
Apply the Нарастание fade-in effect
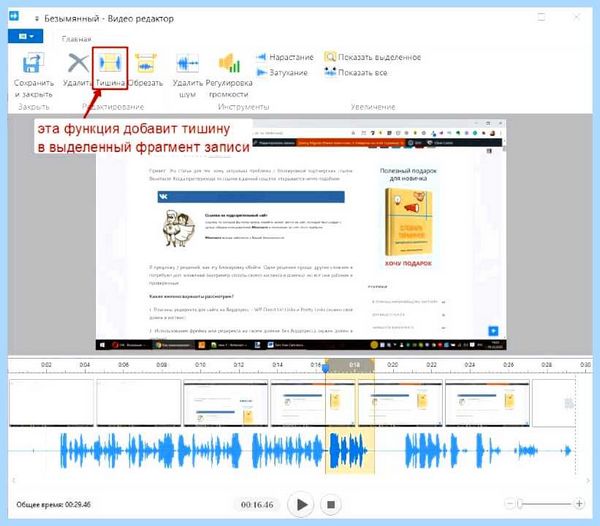(x=285, y=57)
